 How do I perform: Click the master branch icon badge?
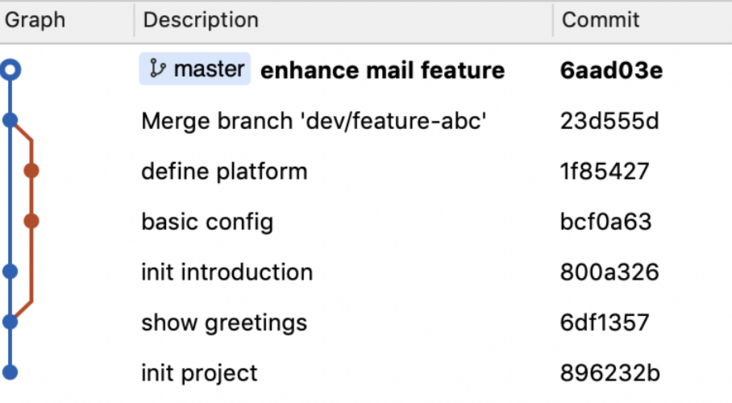coord(195,69)
